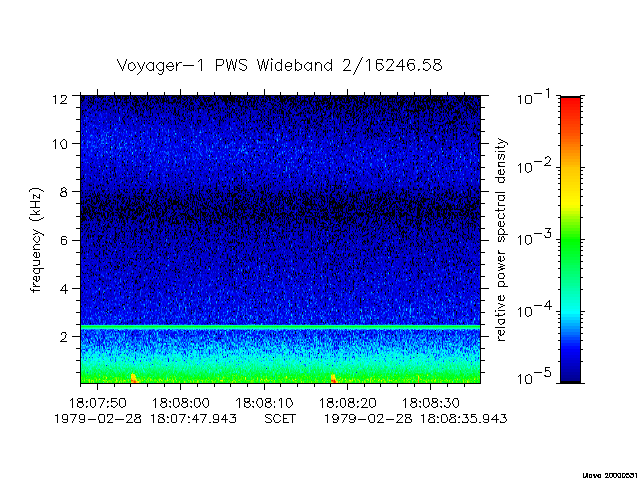This screenshot has height=480, width=640.
Task: Click the 4 frequency tick label
Action: click(x=64, y=289)
